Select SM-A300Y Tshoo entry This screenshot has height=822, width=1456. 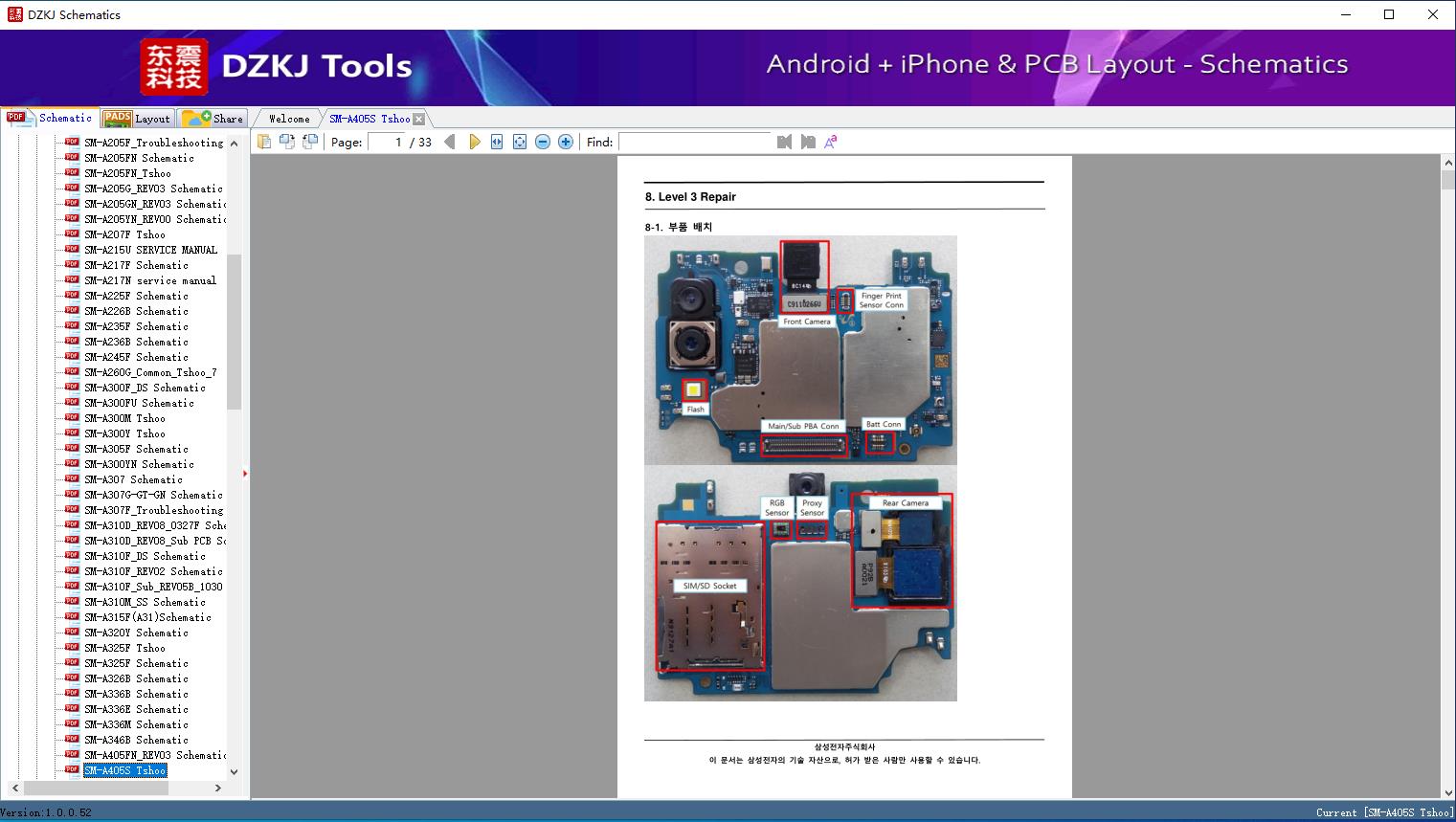click(124, 433)
